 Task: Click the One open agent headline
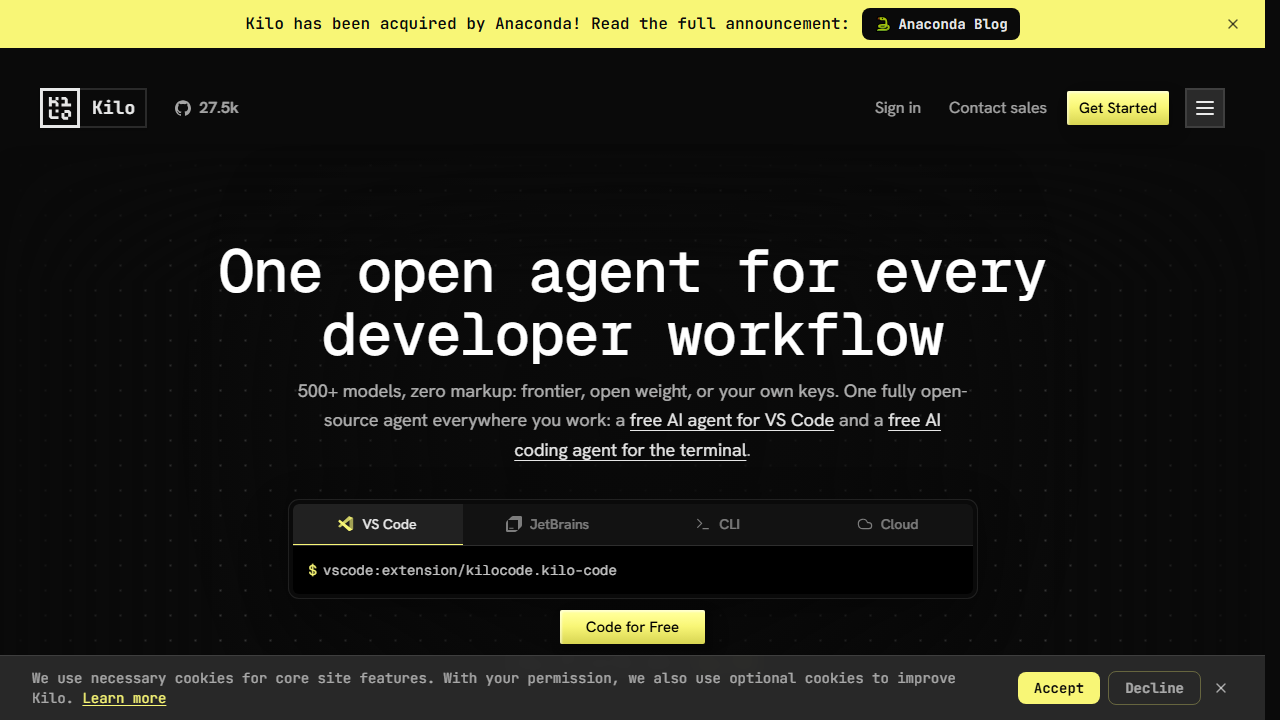click(632, 303)
